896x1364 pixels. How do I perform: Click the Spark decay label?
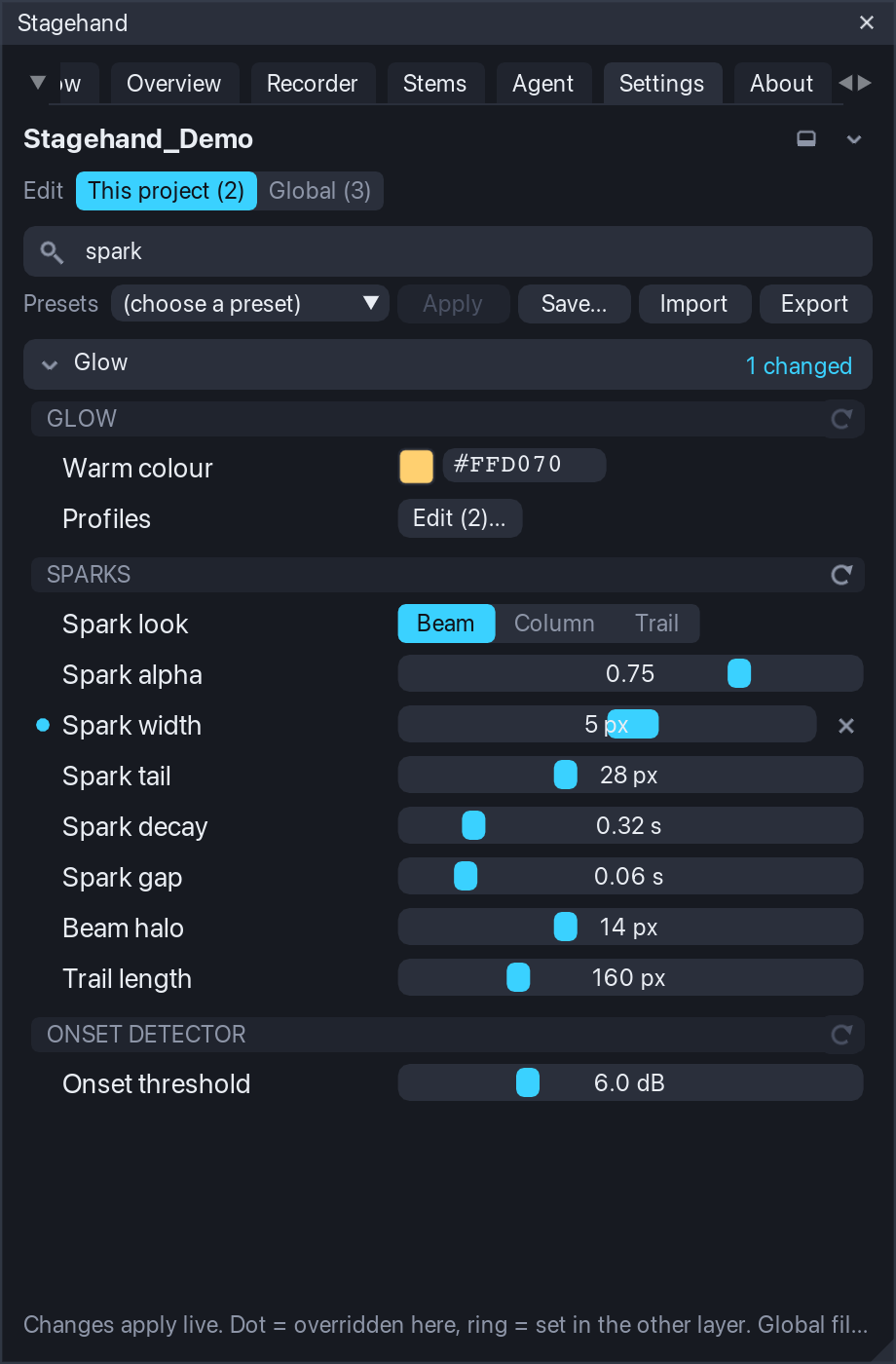135,827
